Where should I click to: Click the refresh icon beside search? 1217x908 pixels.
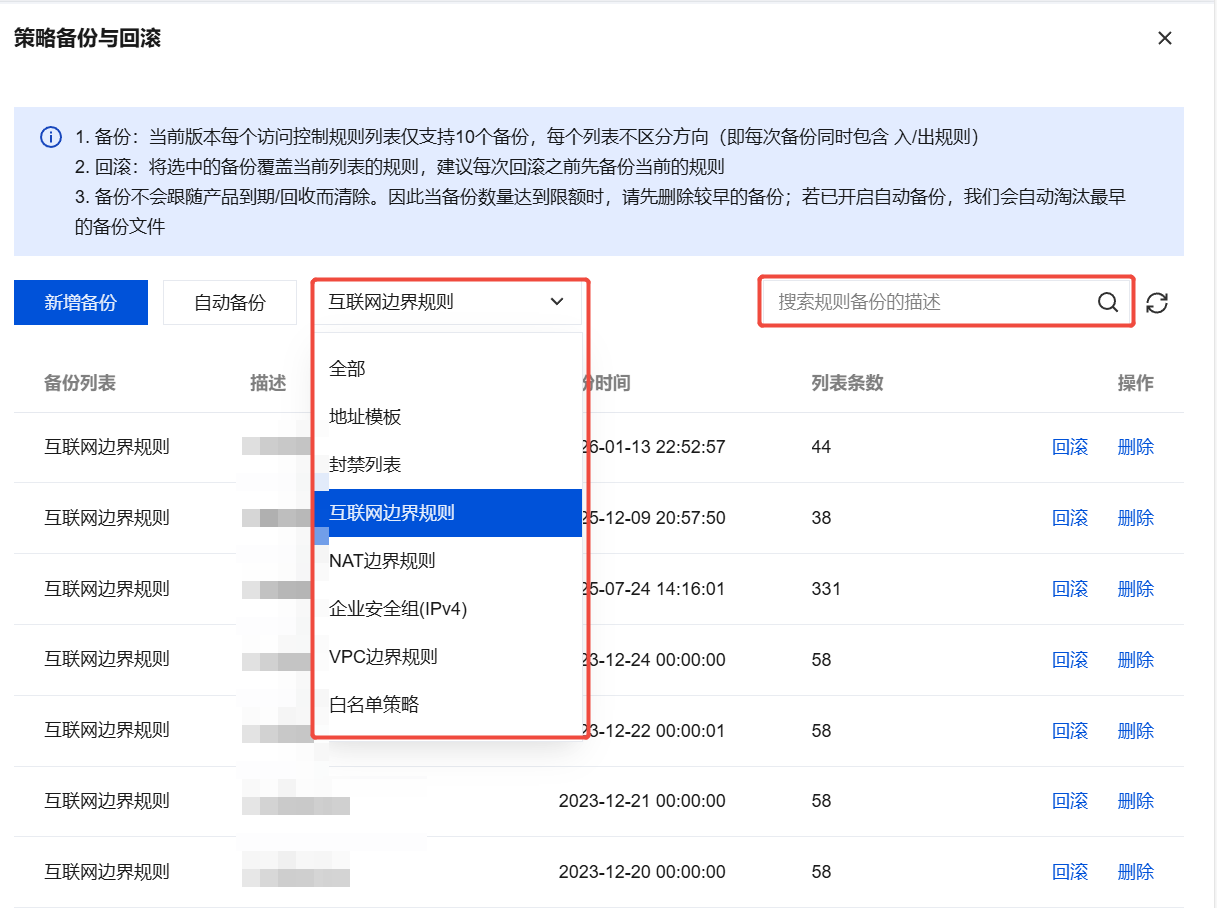tap(1157, 303)
